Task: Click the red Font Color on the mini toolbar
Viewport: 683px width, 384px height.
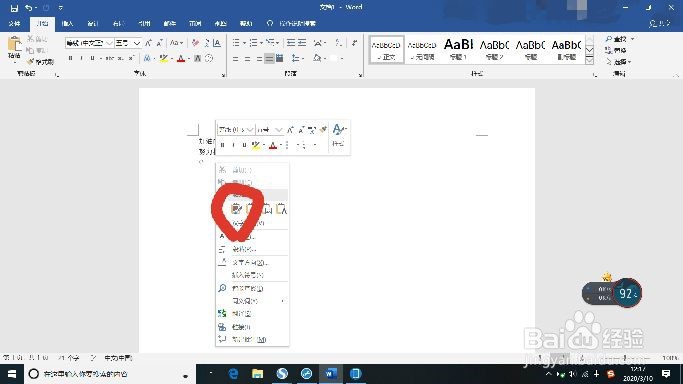Action: (273, 145)
